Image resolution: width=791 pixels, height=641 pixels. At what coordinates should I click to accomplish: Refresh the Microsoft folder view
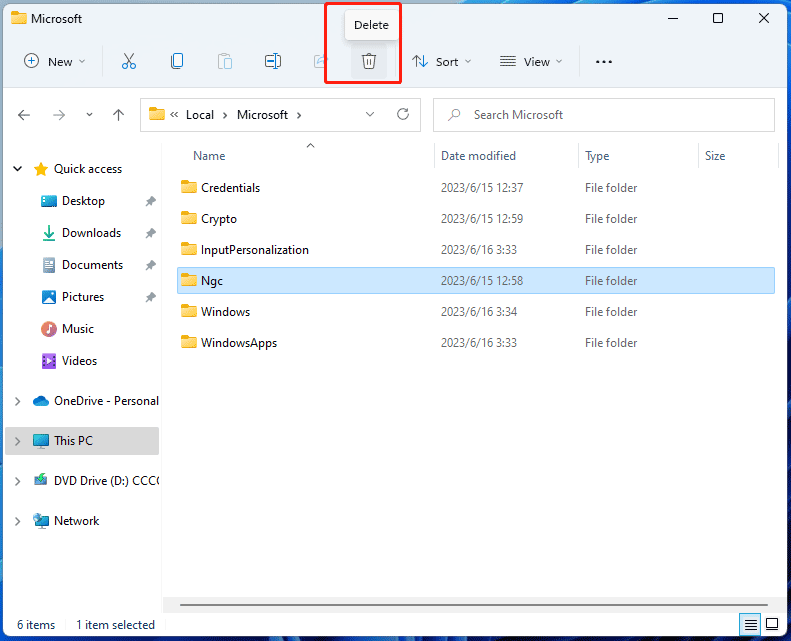(403, 114)
